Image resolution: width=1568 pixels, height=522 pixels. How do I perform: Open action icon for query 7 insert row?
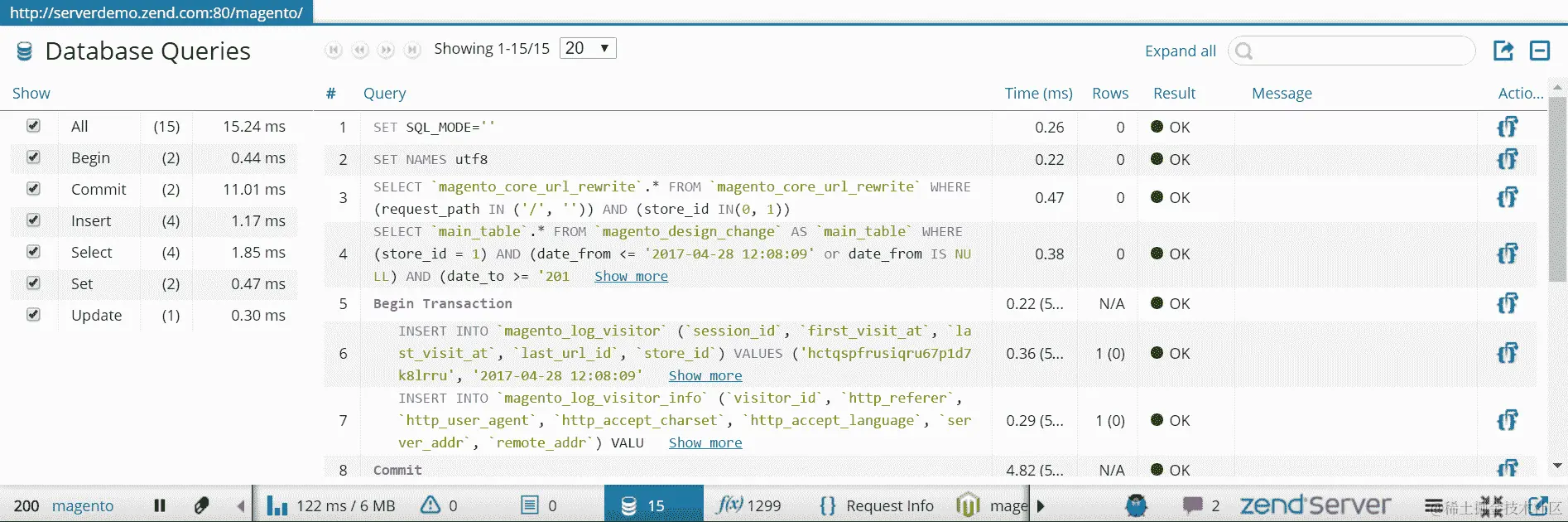pyautogui.click(x=1508, y=420)
